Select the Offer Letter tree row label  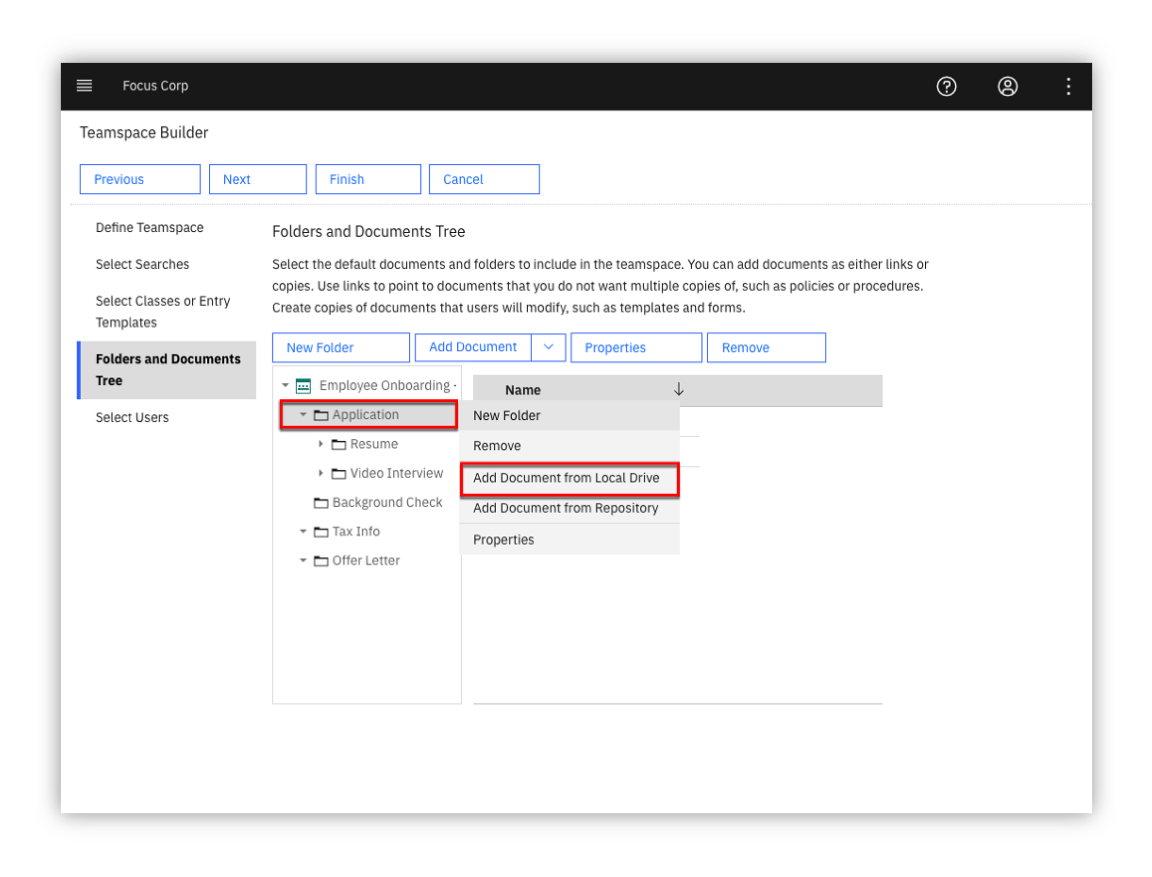[x=366, y=560]
